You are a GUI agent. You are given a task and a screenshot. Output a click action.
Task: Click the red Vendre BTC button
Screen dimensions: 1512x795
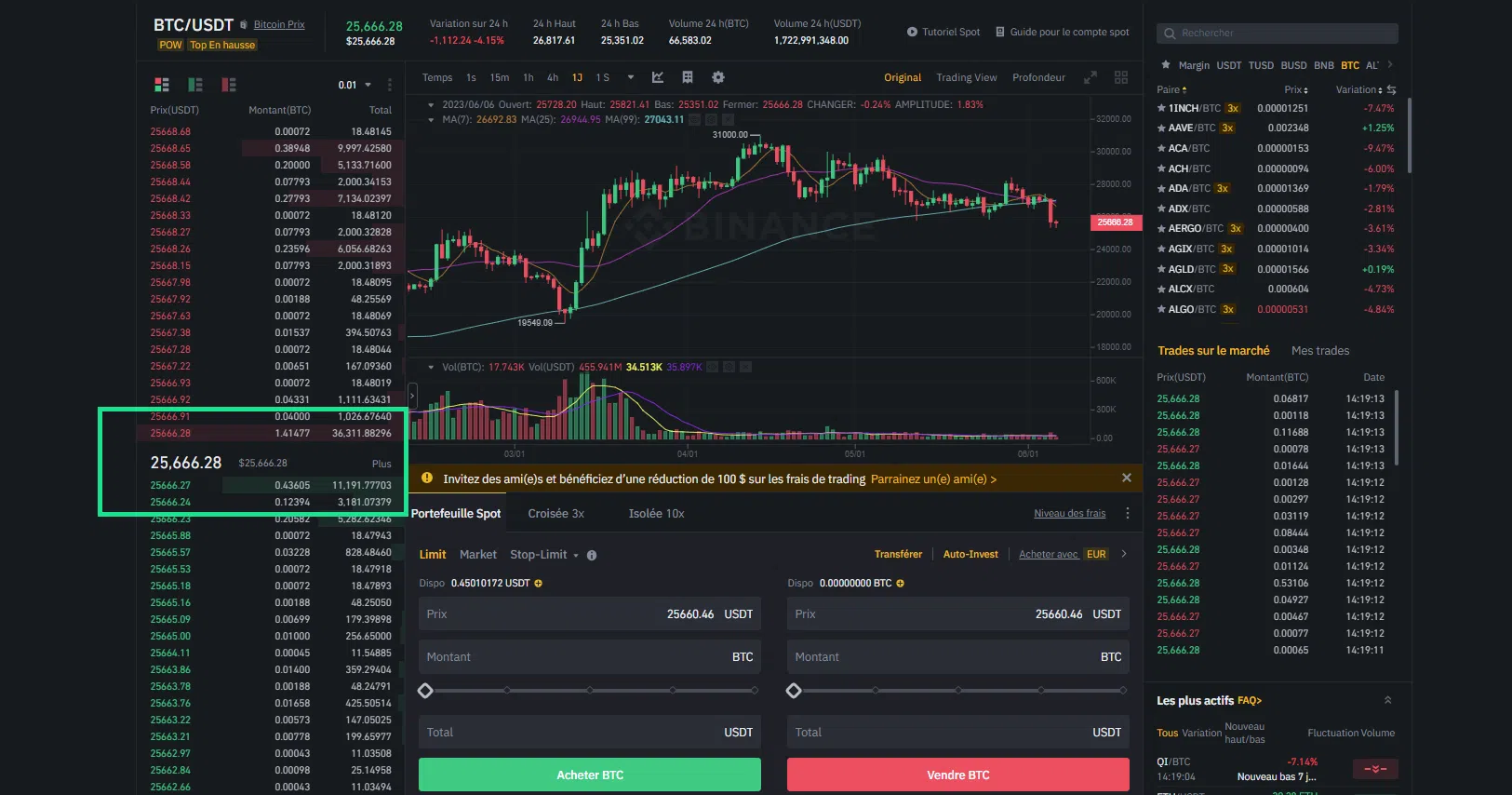click(x=958, y=775)
